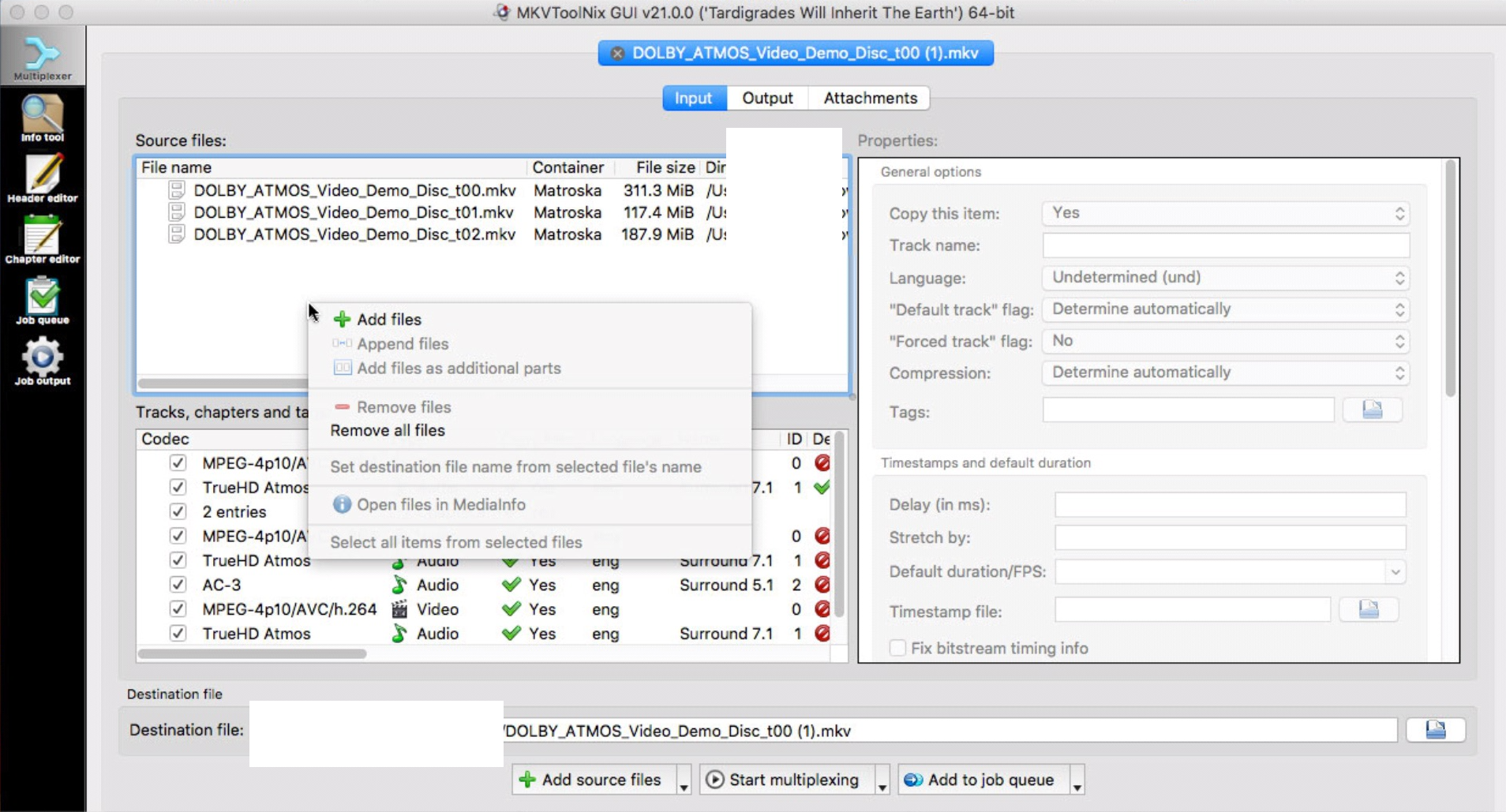1506x812 pixels.
Task: Click the red no-default icon of AC-3 track
Action: [x=822, y=585]
